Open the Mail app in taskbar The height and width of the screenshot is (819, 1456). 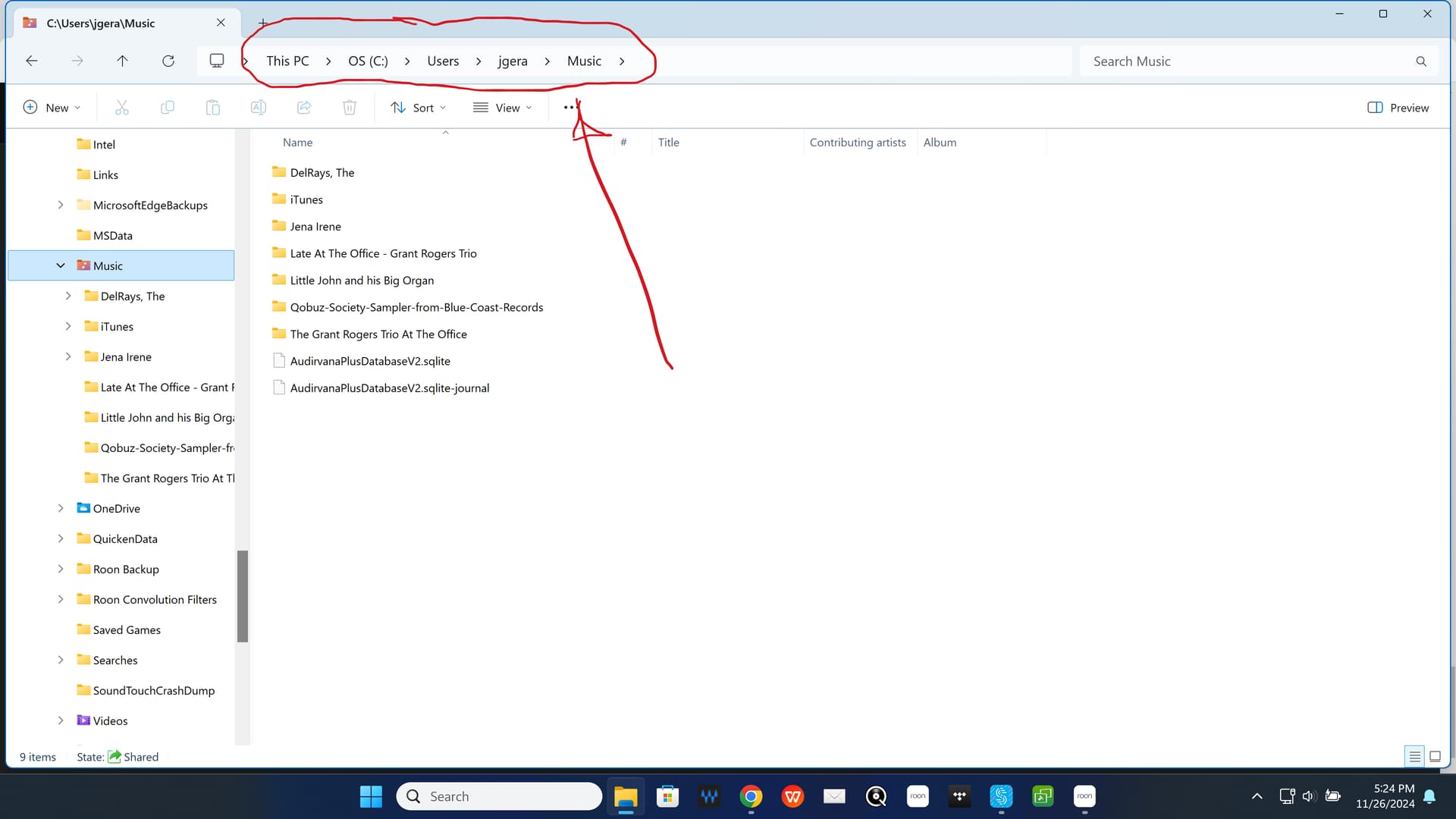[x=834, y=796]
